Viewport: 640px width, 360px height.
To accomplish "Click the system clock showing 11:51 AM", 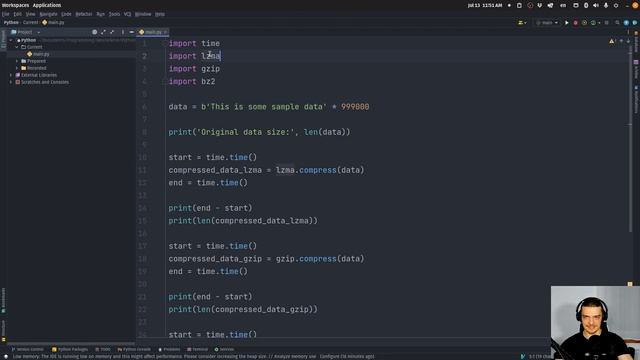I will [x=485, y=5].
